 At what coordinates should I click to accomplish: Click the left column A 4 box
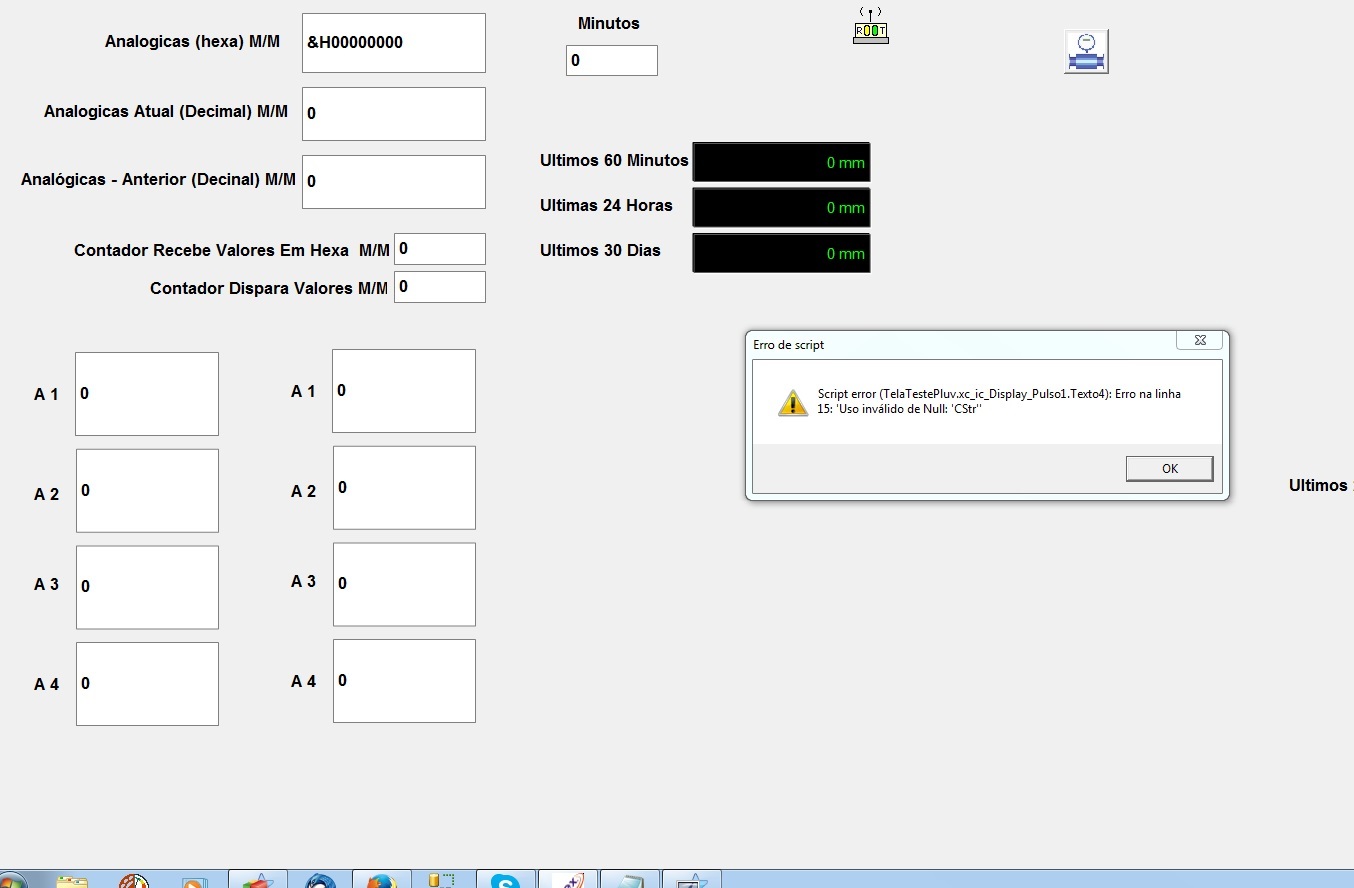[147, 684]
